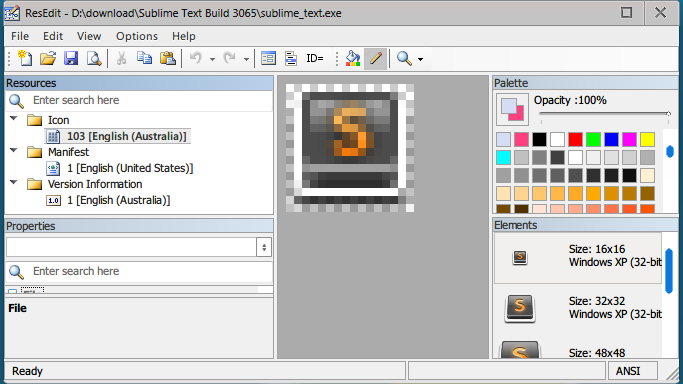Screen dimensions: 683x384
Task: Open the Help menu
Action: pyautogui.click(x=183, y=36)
